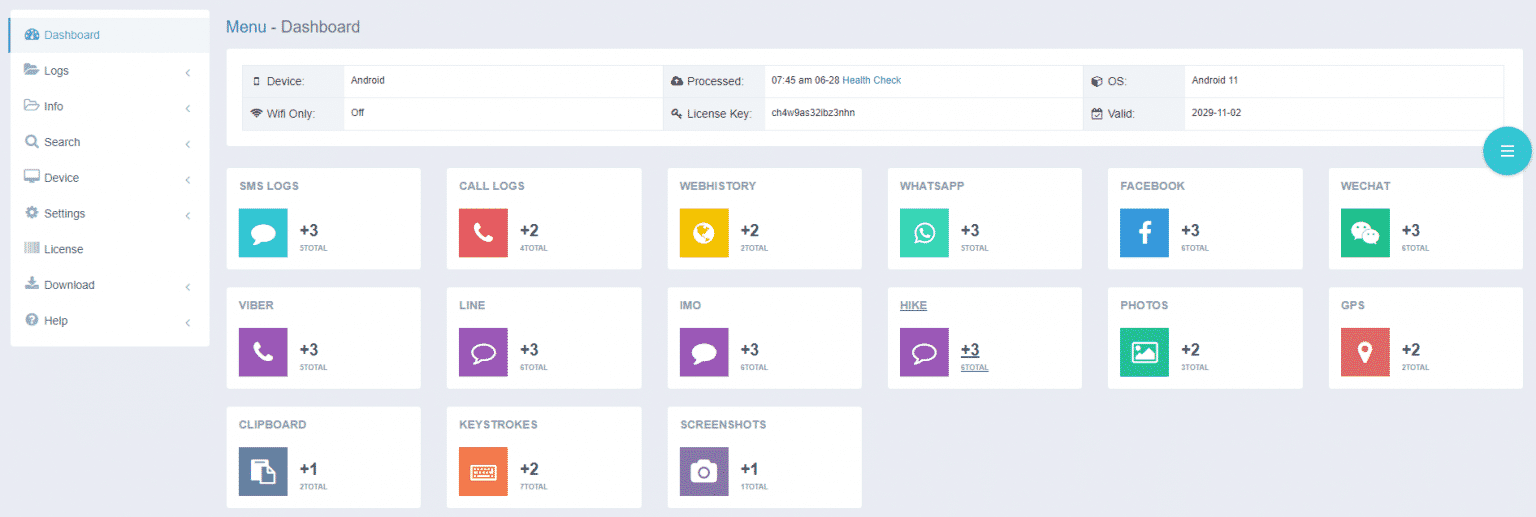The height and width of the screenshot is (517, 1536).
Task: Open the License sidebar item
Action: (x=63, y=249)
